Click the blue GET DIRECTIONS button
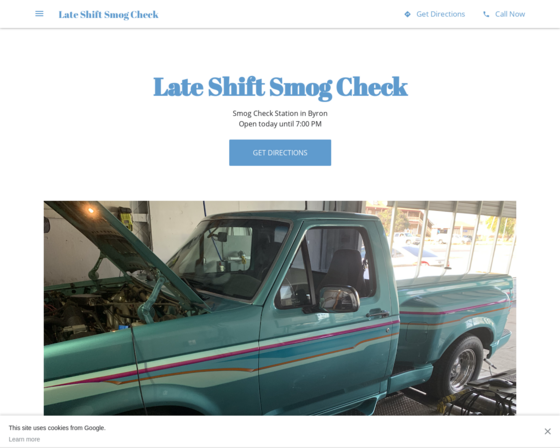Viewport: 560px width, 448px height. click(x=280, y=153)
